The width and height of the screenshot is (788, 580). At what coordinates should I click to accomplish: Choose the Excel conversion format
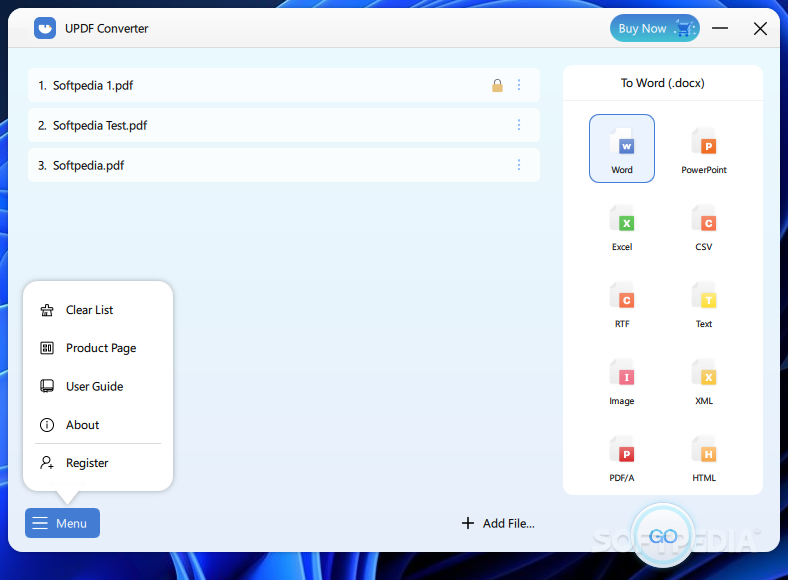(622, 227)
